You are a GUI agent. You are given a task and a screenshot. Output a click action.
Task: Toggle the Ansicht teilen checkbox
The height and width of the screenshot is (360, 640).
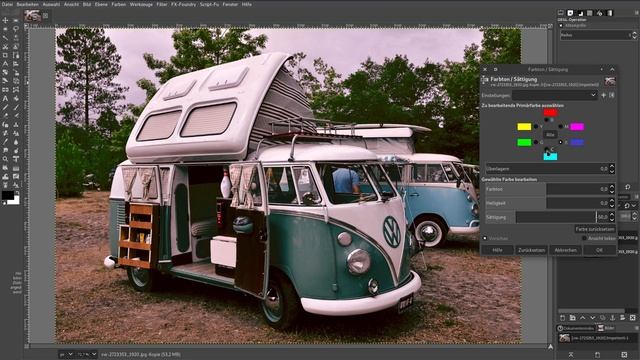point(584,238)
